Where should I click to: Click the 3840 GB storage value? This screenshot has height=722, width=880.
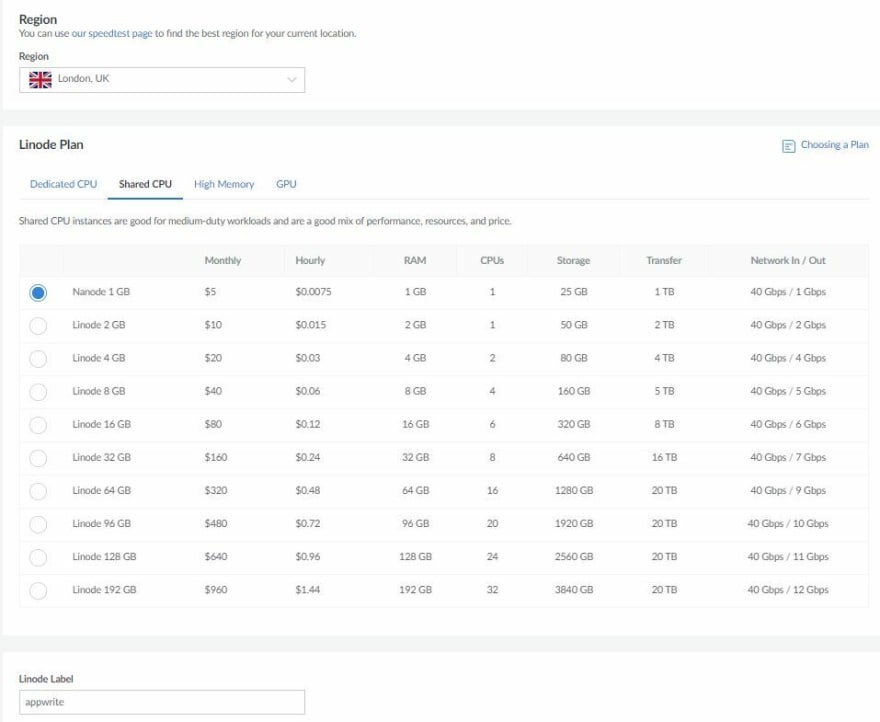tap(574, 590)
